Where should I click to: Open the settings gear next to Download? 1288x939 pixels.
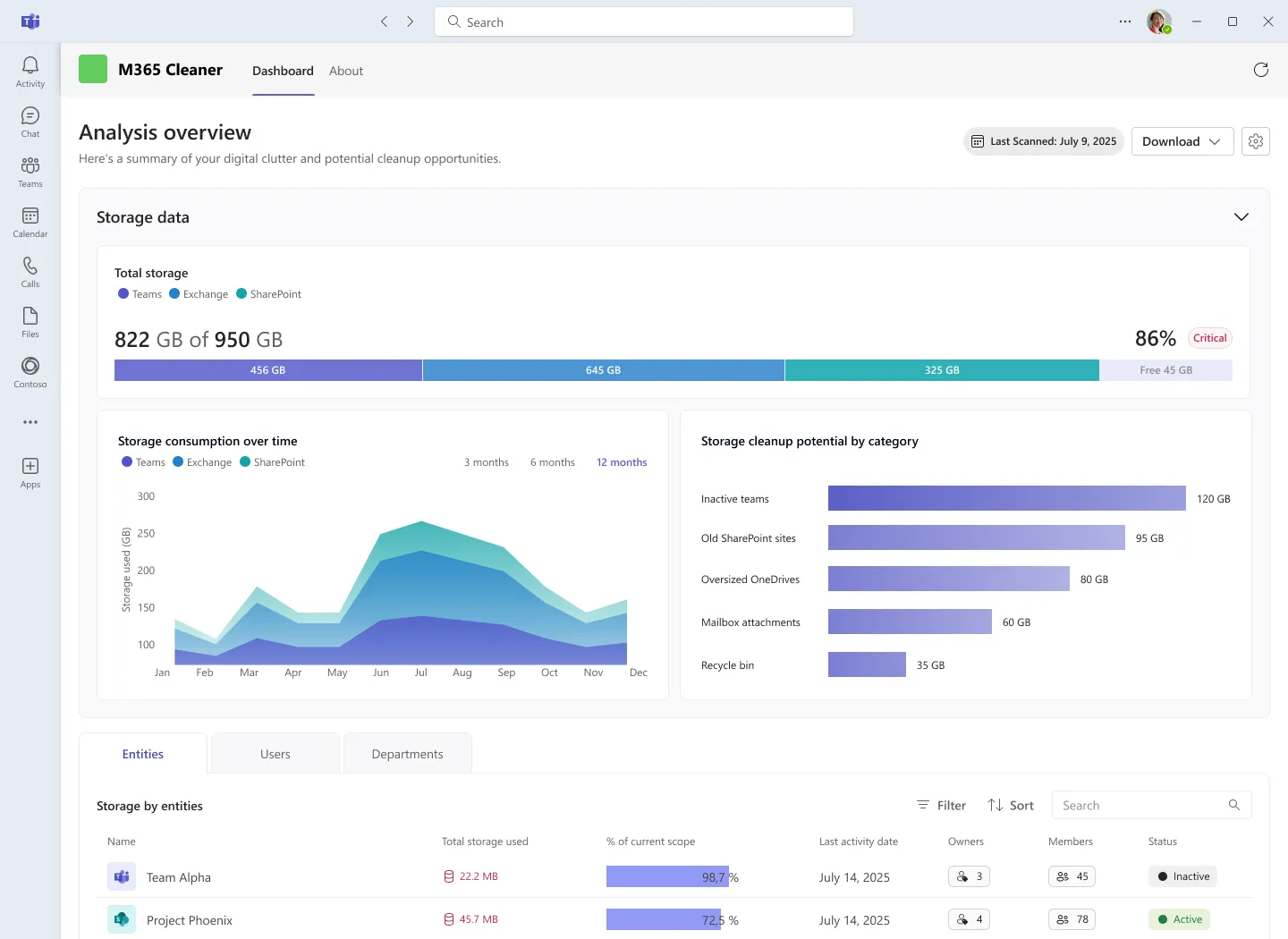[x=1256, y=141]
